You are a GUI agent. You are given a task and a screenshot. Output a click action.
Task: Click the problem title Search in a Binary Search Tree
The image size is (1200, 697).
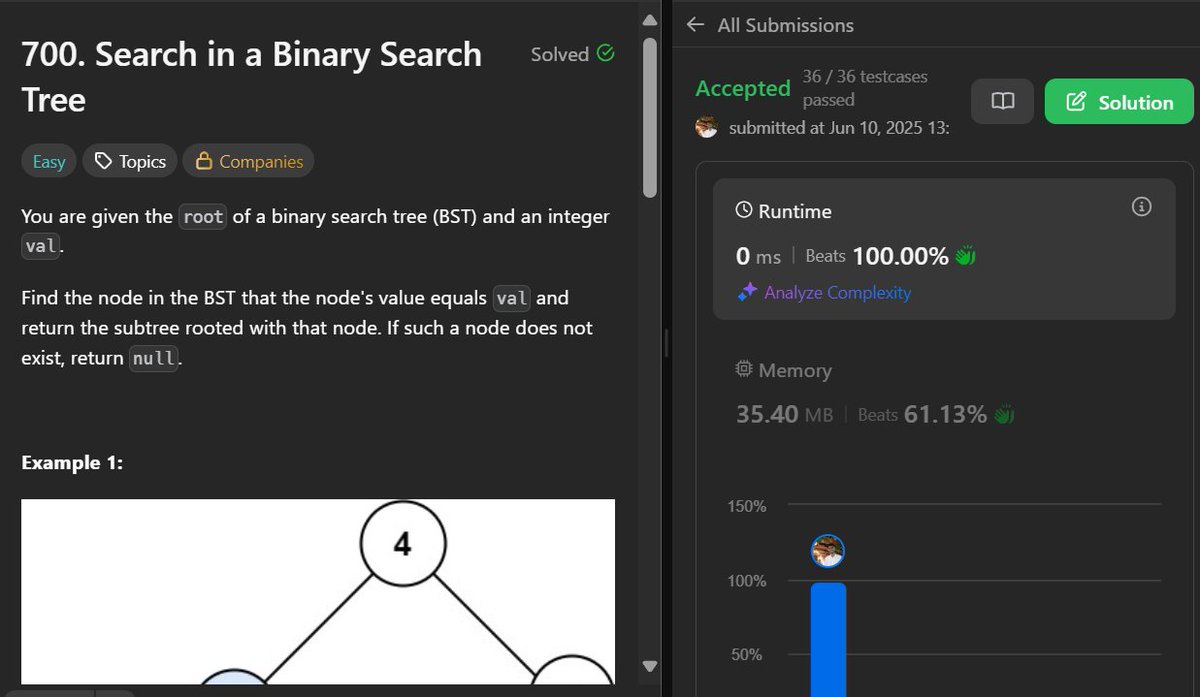point(251,77)
